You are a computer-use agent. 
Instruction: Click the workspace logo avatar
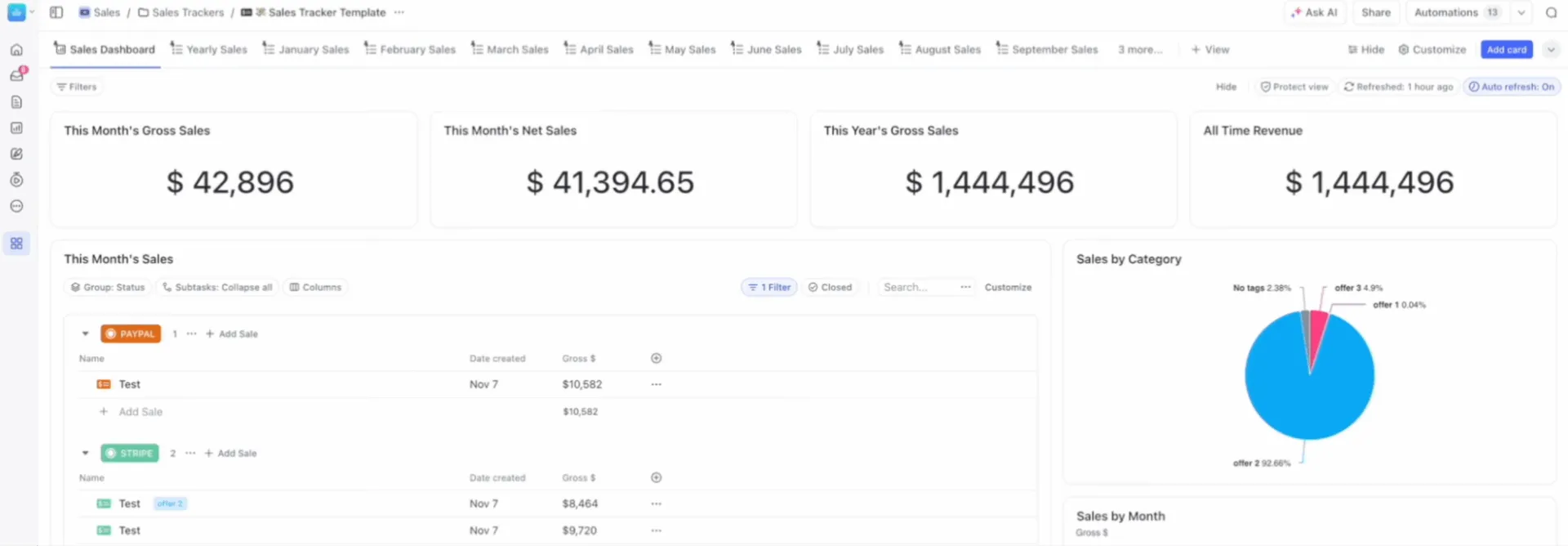16,12
